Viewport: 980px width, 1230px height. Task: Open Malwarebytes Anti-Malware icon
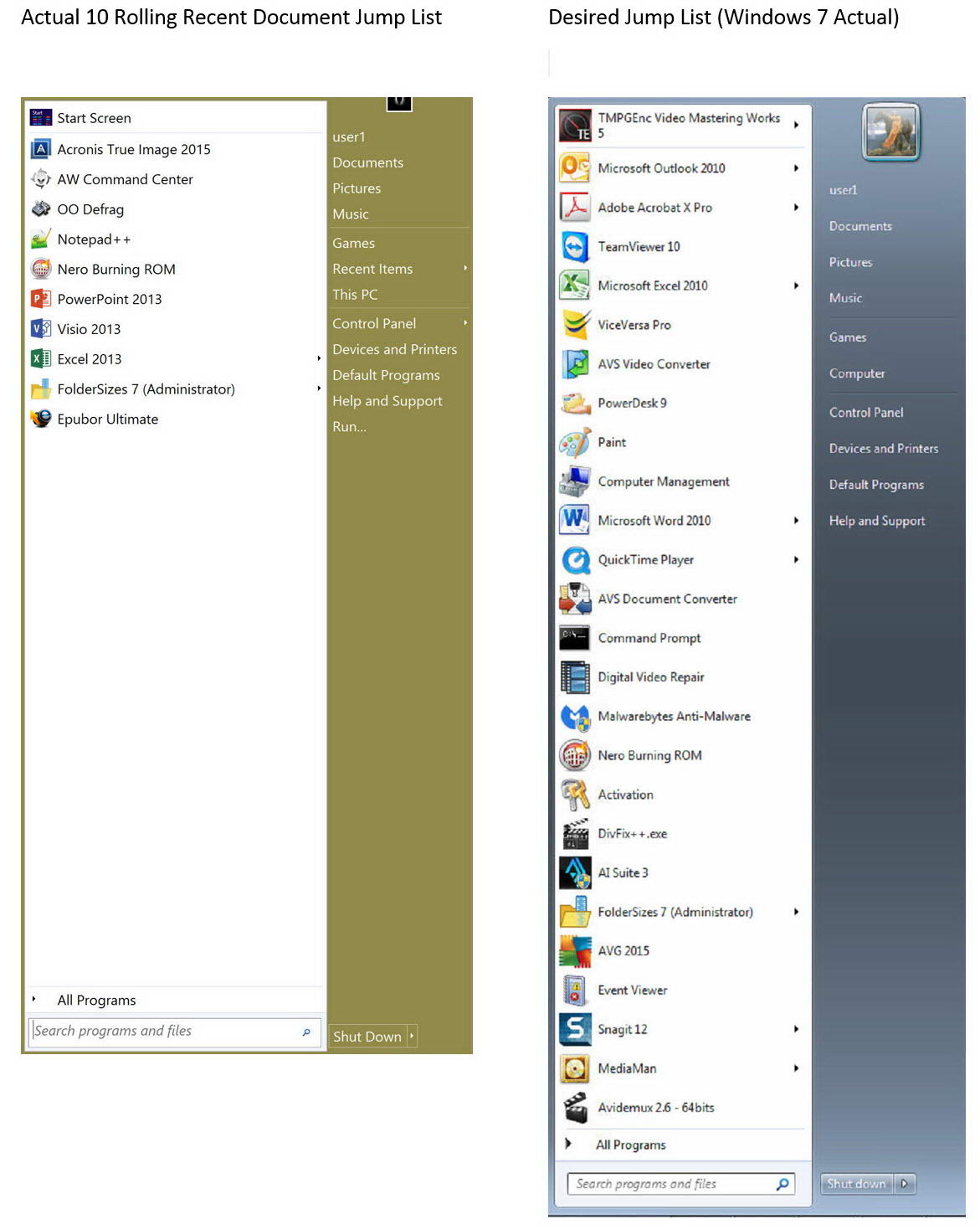click(x=575, y=717)
